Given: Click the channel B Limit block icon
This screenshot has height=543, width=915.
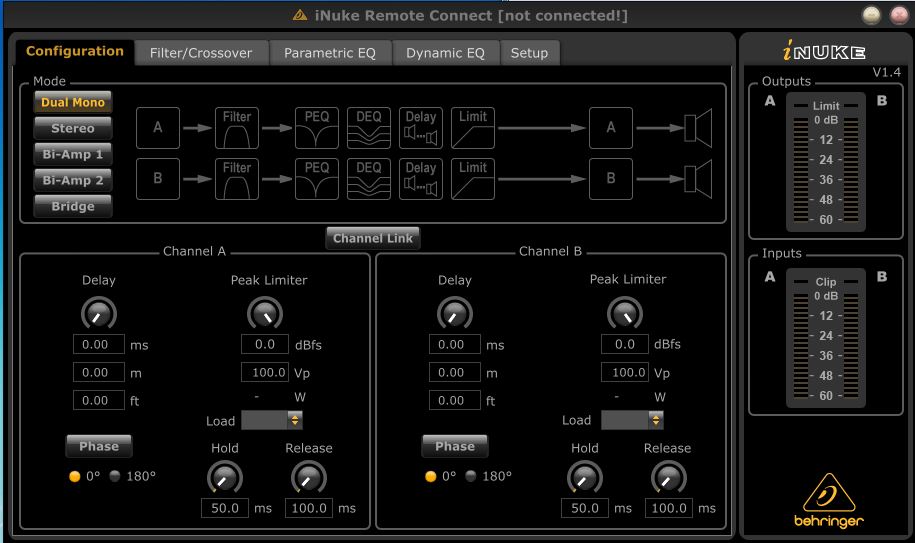Looking at the screenshot, I should click(x=473, y=179).
